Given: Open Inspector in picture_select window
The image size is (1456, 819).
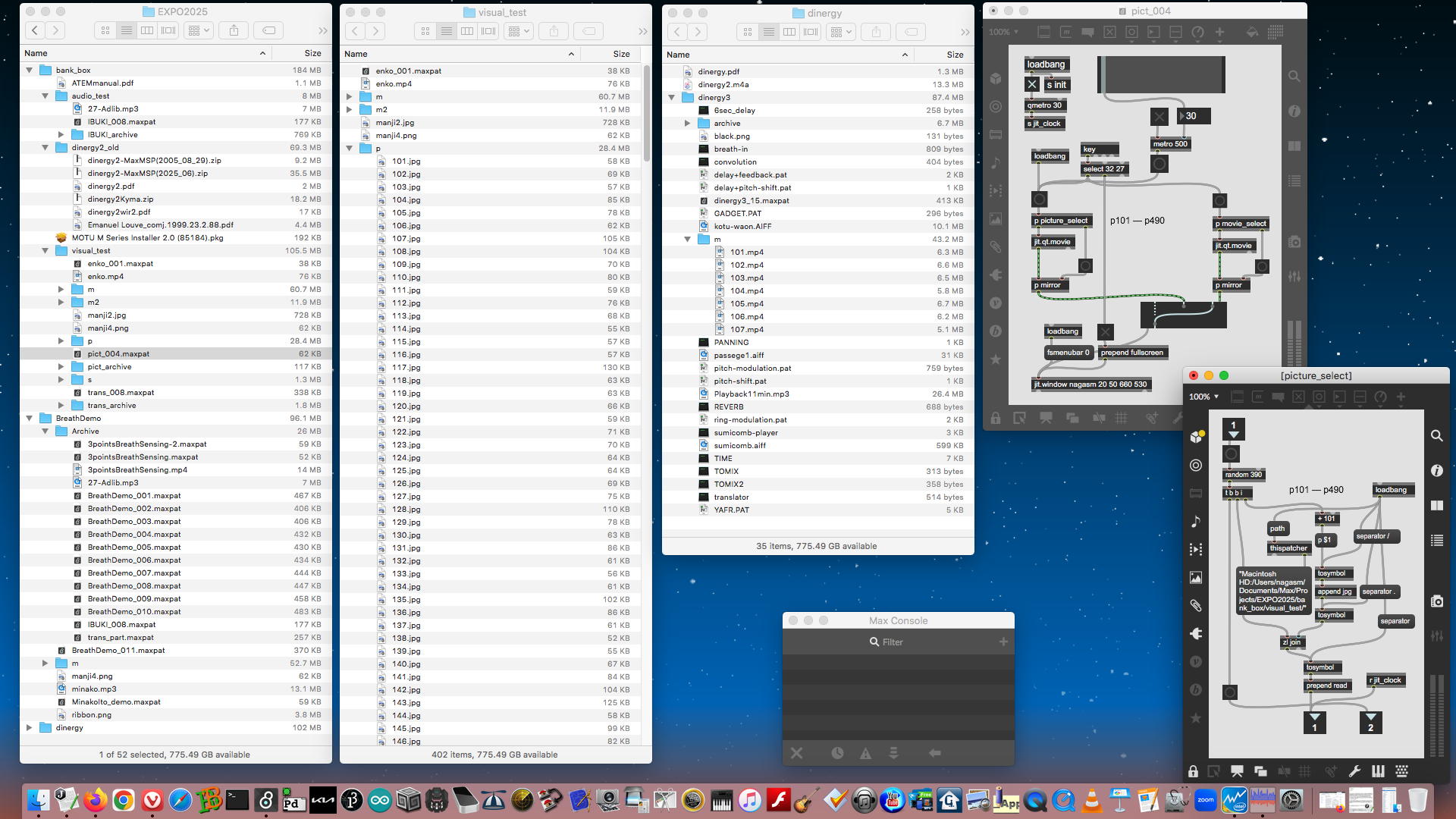Looking at the screenshot, I should tap(1436, 470).
